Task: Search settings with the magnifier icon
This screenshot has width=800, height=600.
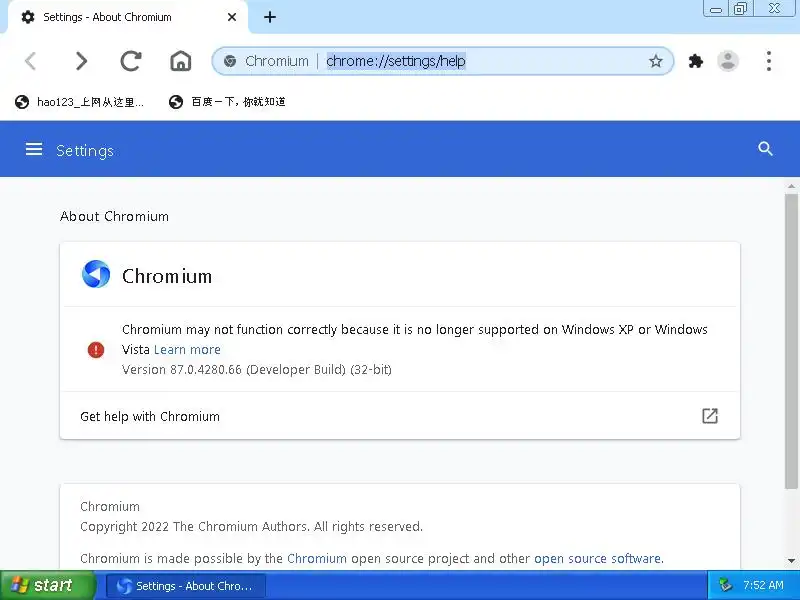Action: pos(765,149)
